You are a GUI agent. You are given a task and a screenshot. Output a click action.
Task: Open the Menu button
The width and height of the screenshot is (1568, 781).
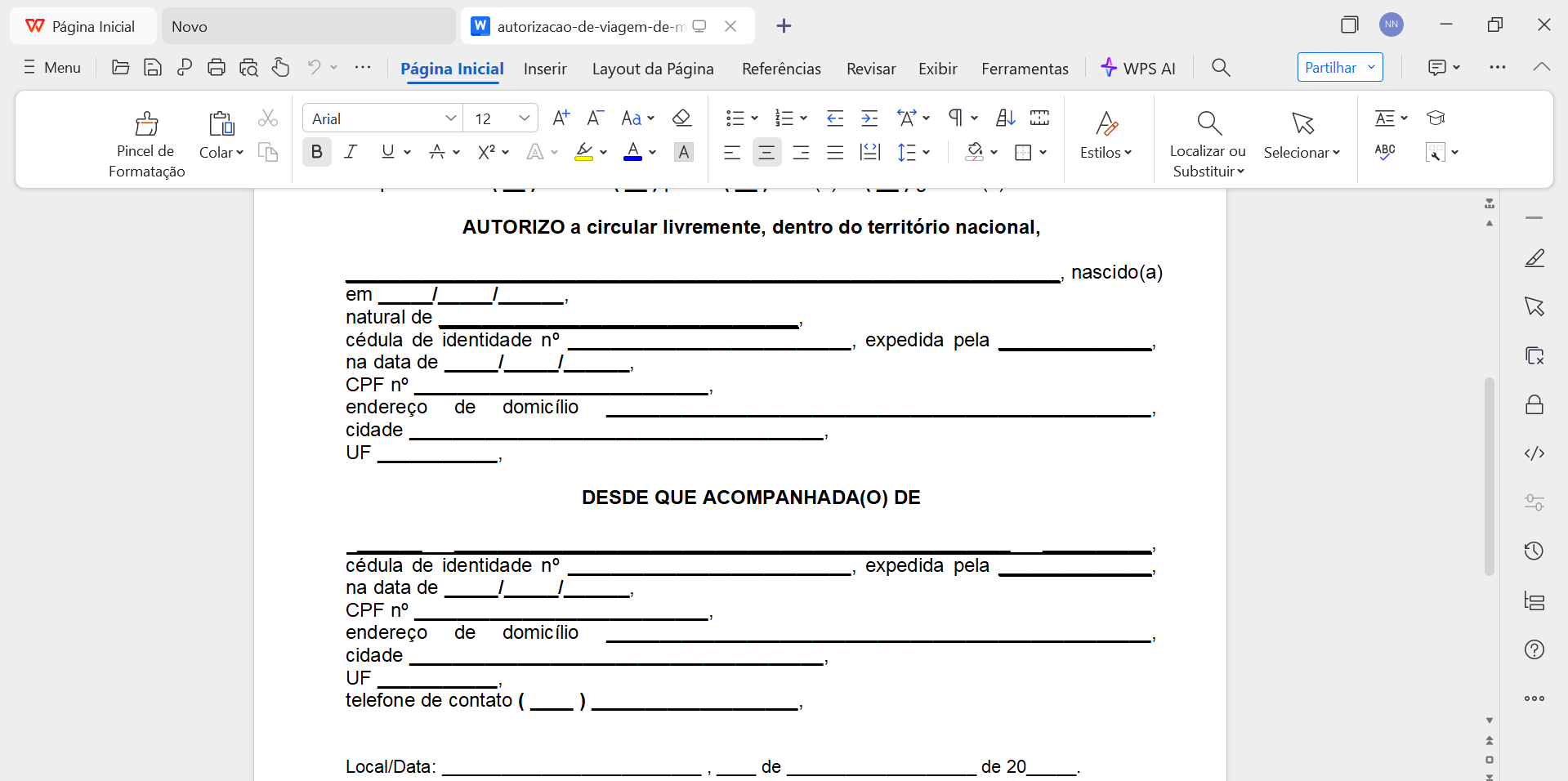[52, 68]
